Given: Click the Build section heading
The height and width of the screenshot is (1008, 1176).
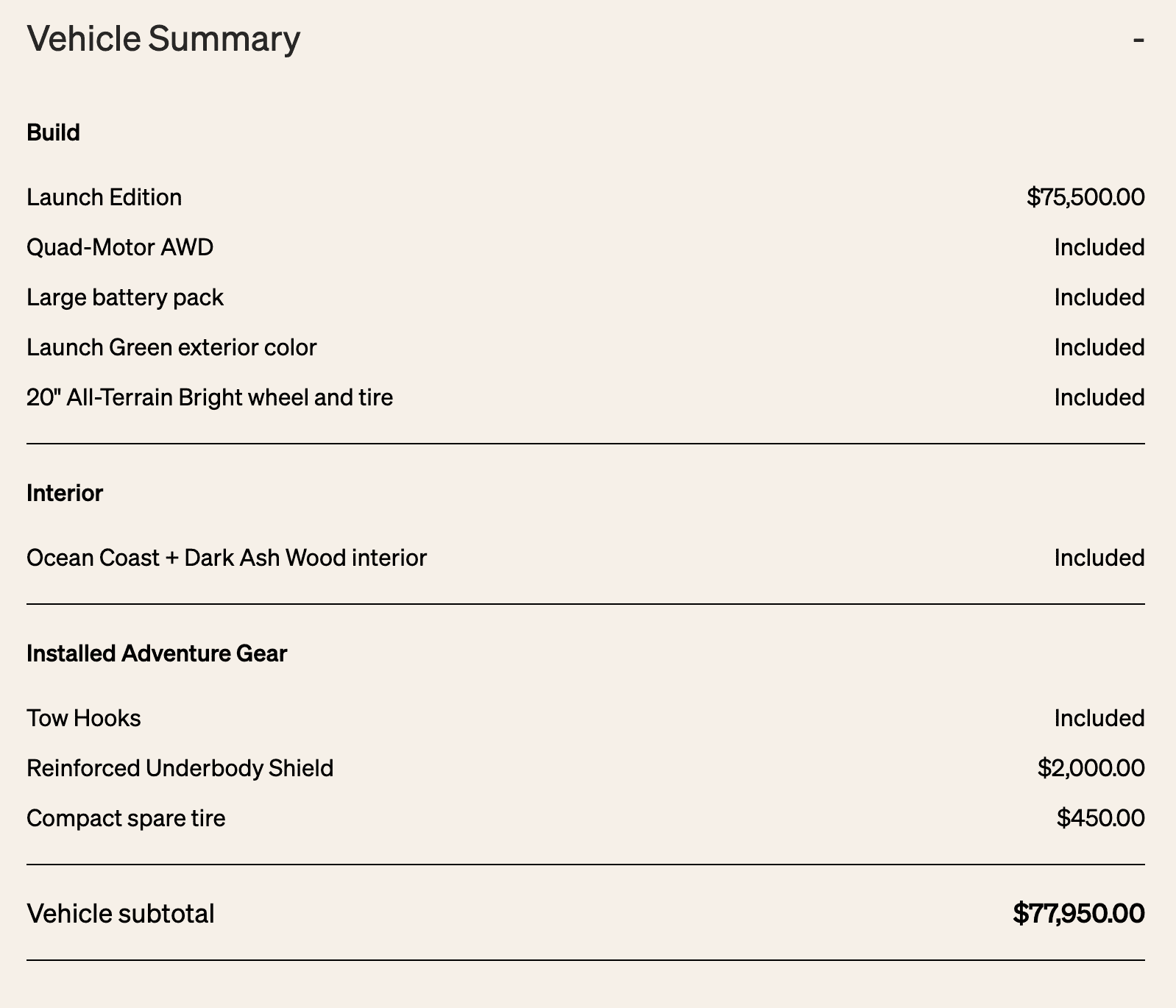Looking at the screenshot, I should pos(53,132).
